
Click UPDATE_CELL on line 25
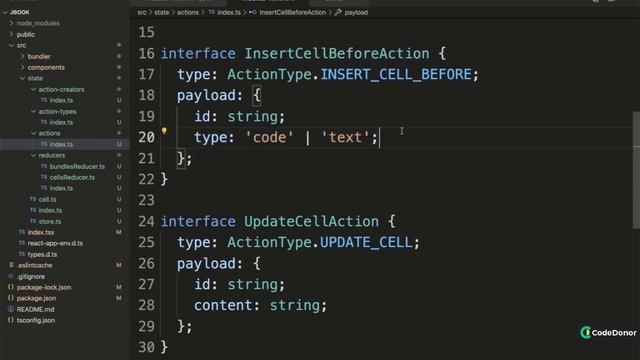click(x=366, y=242)
